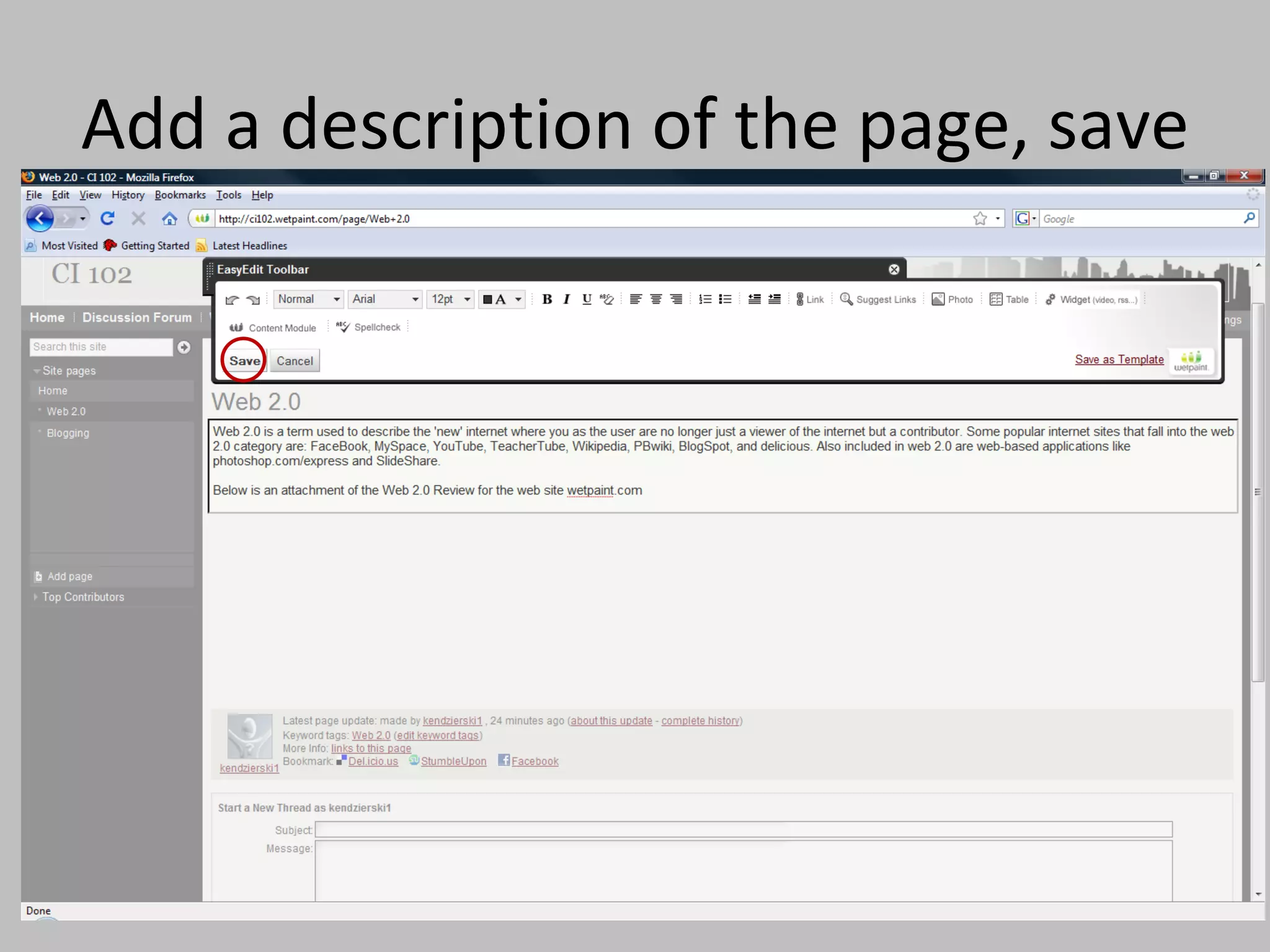
Task: Open Latest Headlines bookmark feed
Action: click(x=242, y=245)
